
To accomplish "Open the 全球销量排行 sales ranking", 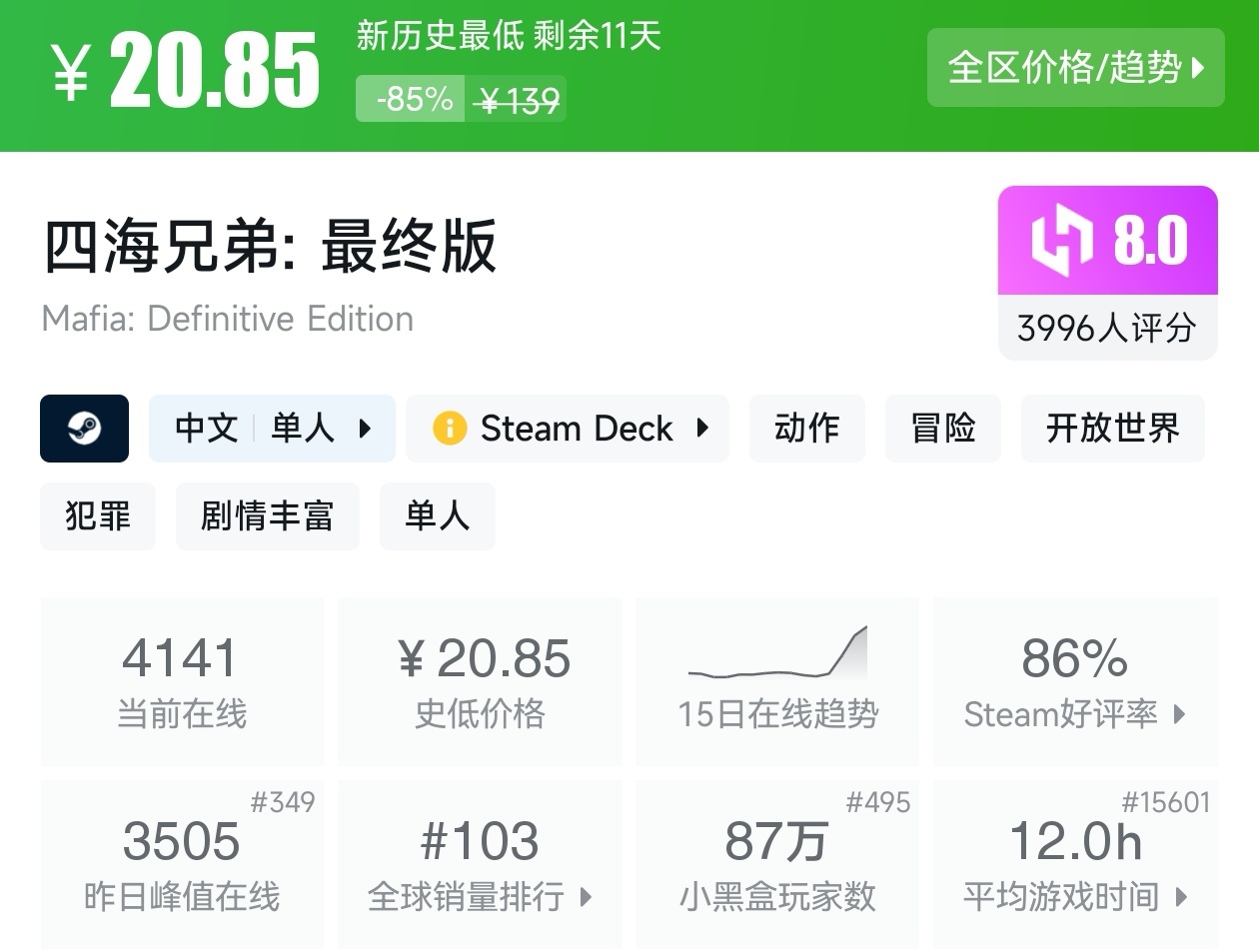I will pos(480,865).
